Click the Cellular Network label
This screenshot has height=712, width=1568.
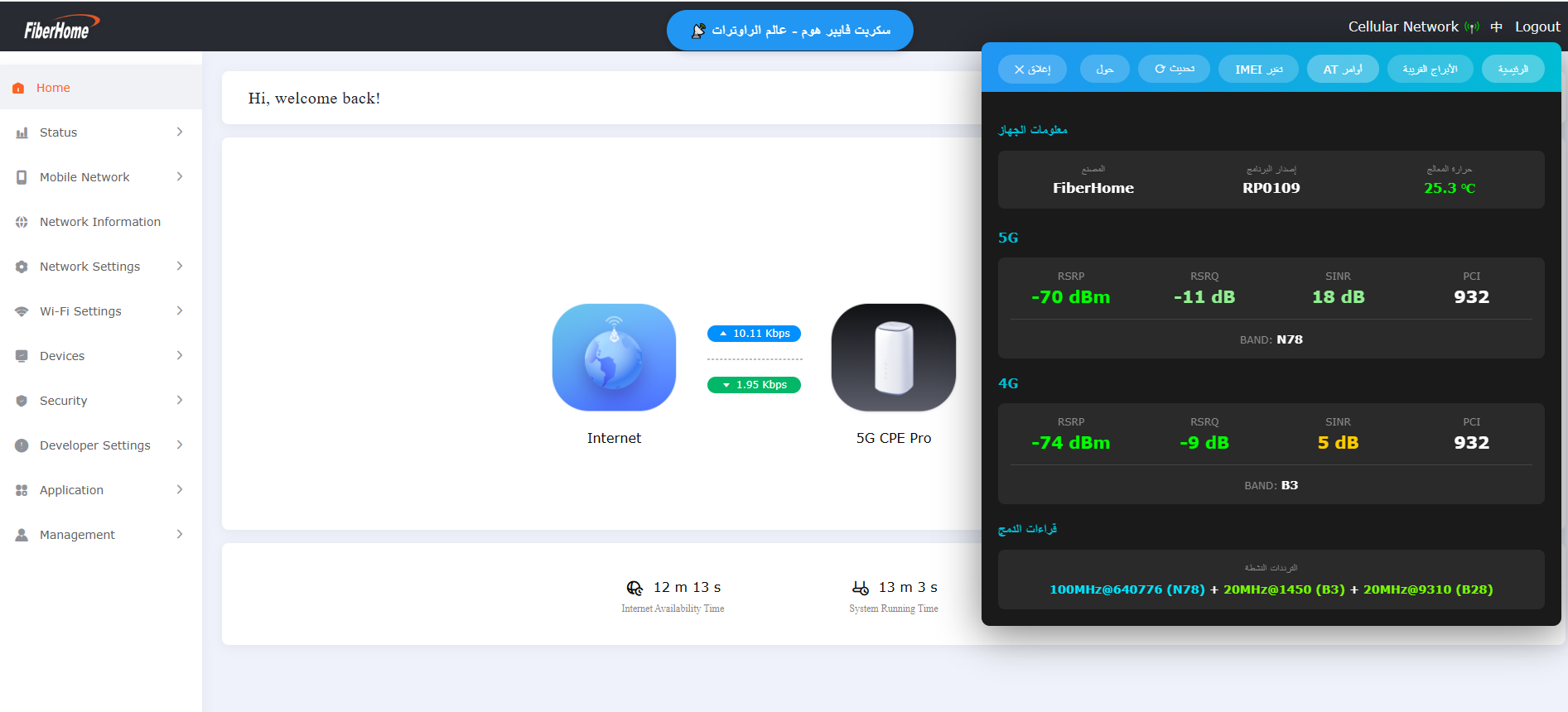(x=1403, y=27)
